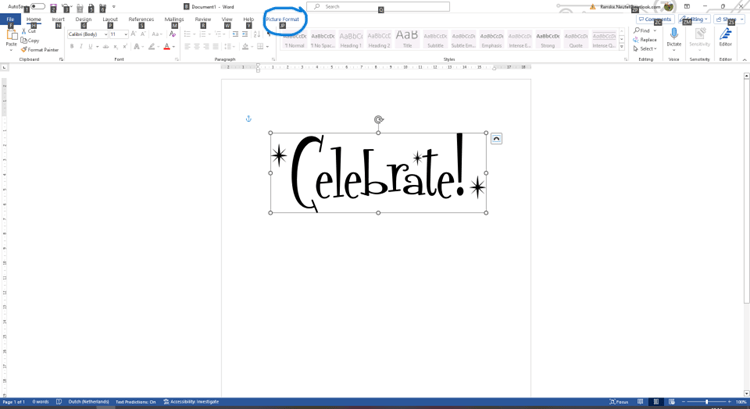The width and height of the screenshot is (750, 409).
Task: Click the Cut scissors icon
Action: click(24, 31)
